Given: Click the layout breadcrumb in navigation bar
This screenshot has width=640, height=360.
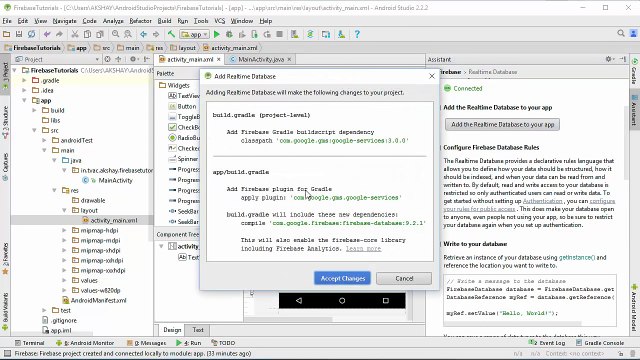Looking at the screenshot, I should click(x=183, y=48).
